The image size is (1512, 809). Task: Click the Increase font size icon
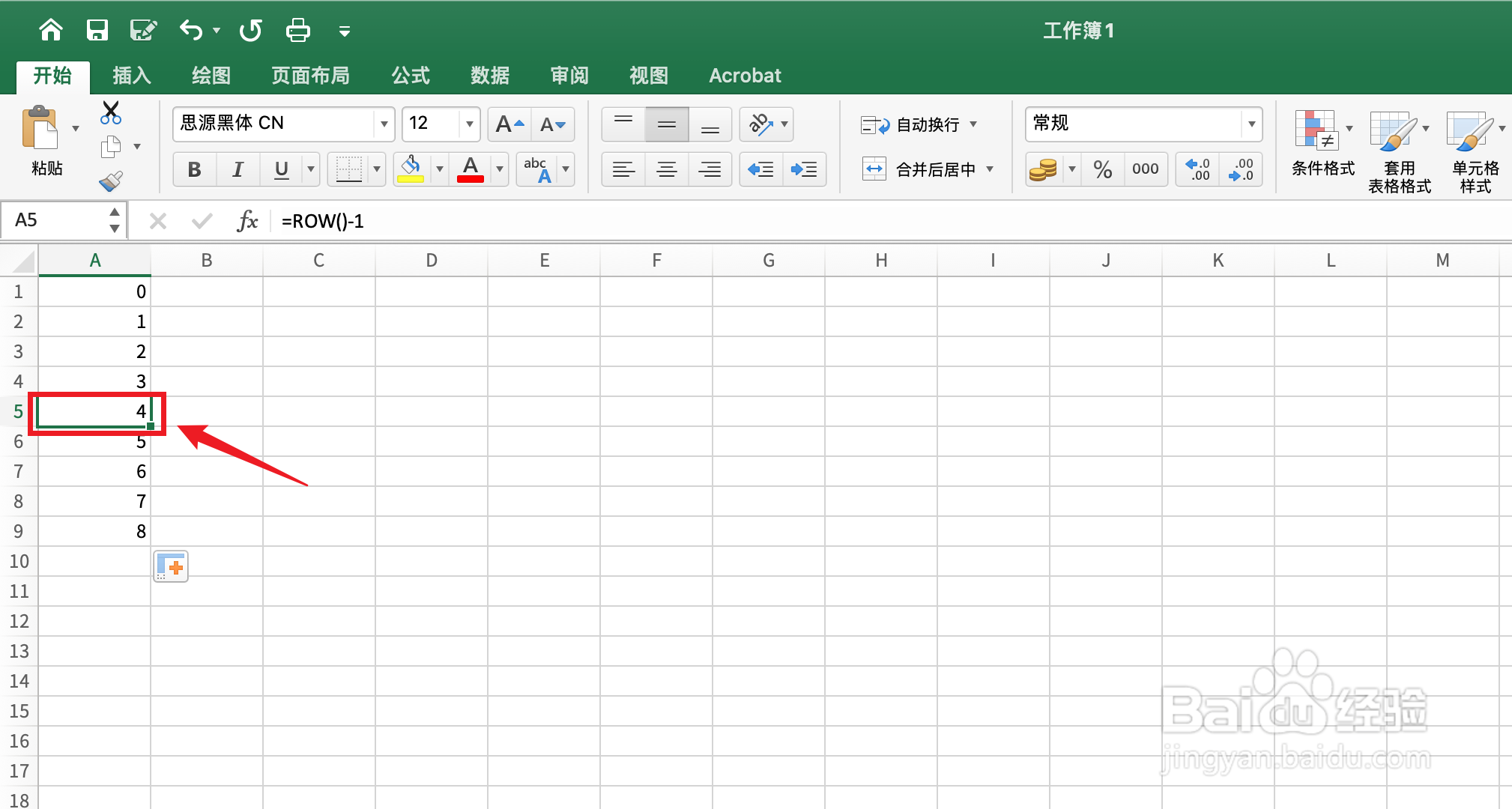[509, 124]
